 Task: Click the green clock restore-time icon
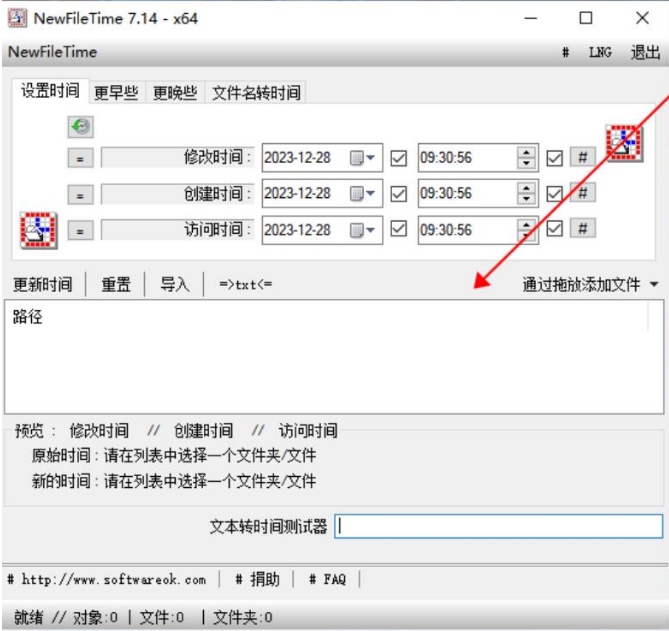coord(81,127)
